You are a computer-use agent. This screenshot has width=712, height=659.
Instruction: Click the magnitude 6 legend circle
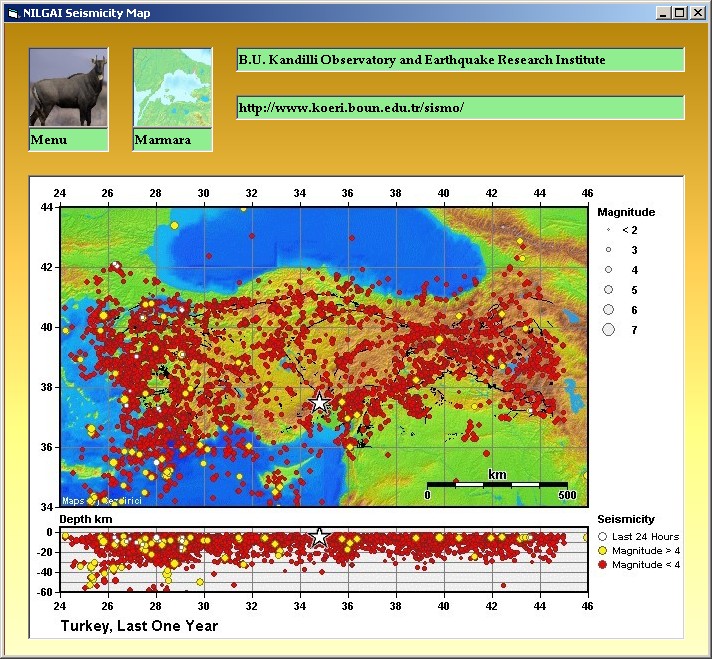click(608, 310)
